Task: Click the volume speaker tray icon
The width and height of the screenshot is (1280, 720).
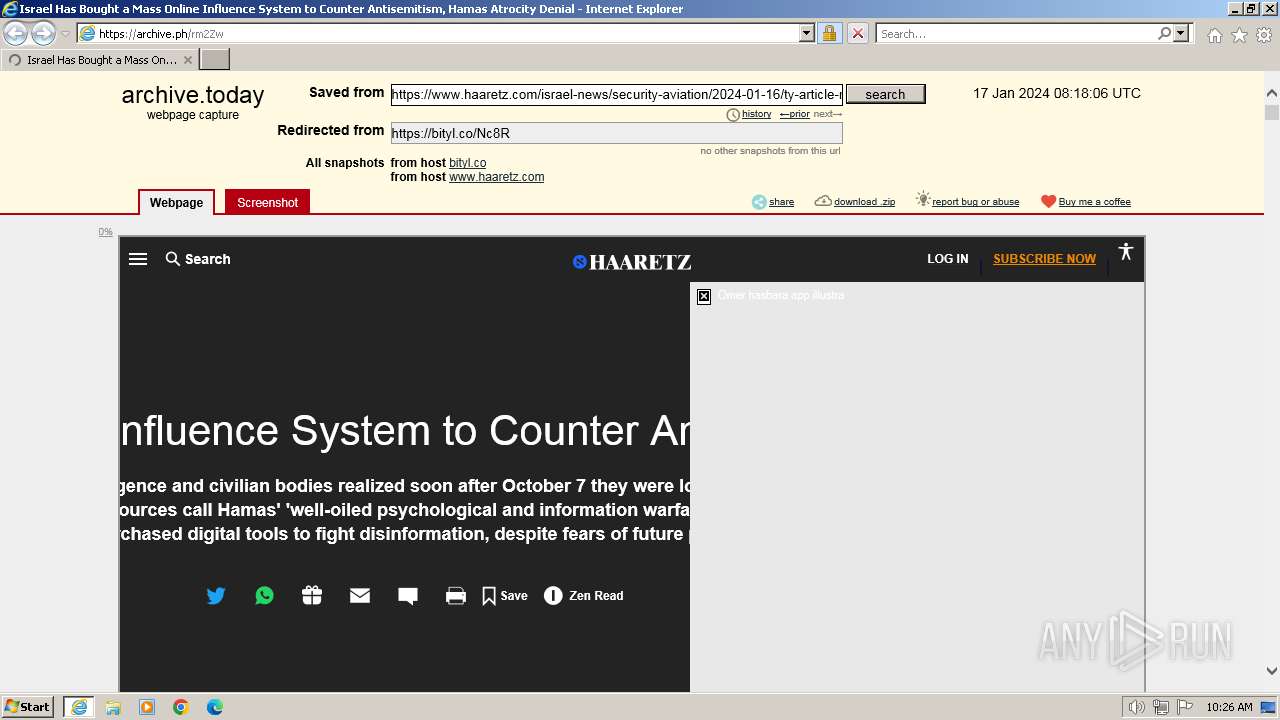Action: click(1137, 707)
